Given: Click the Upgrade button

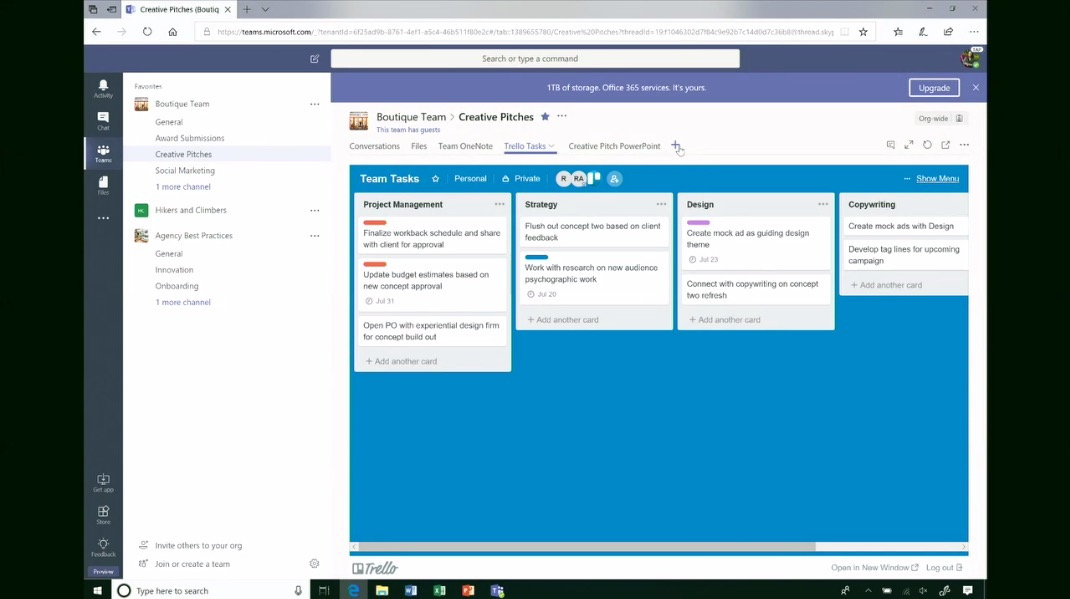Looking at the screenshot, I should [x=934, y=87].
